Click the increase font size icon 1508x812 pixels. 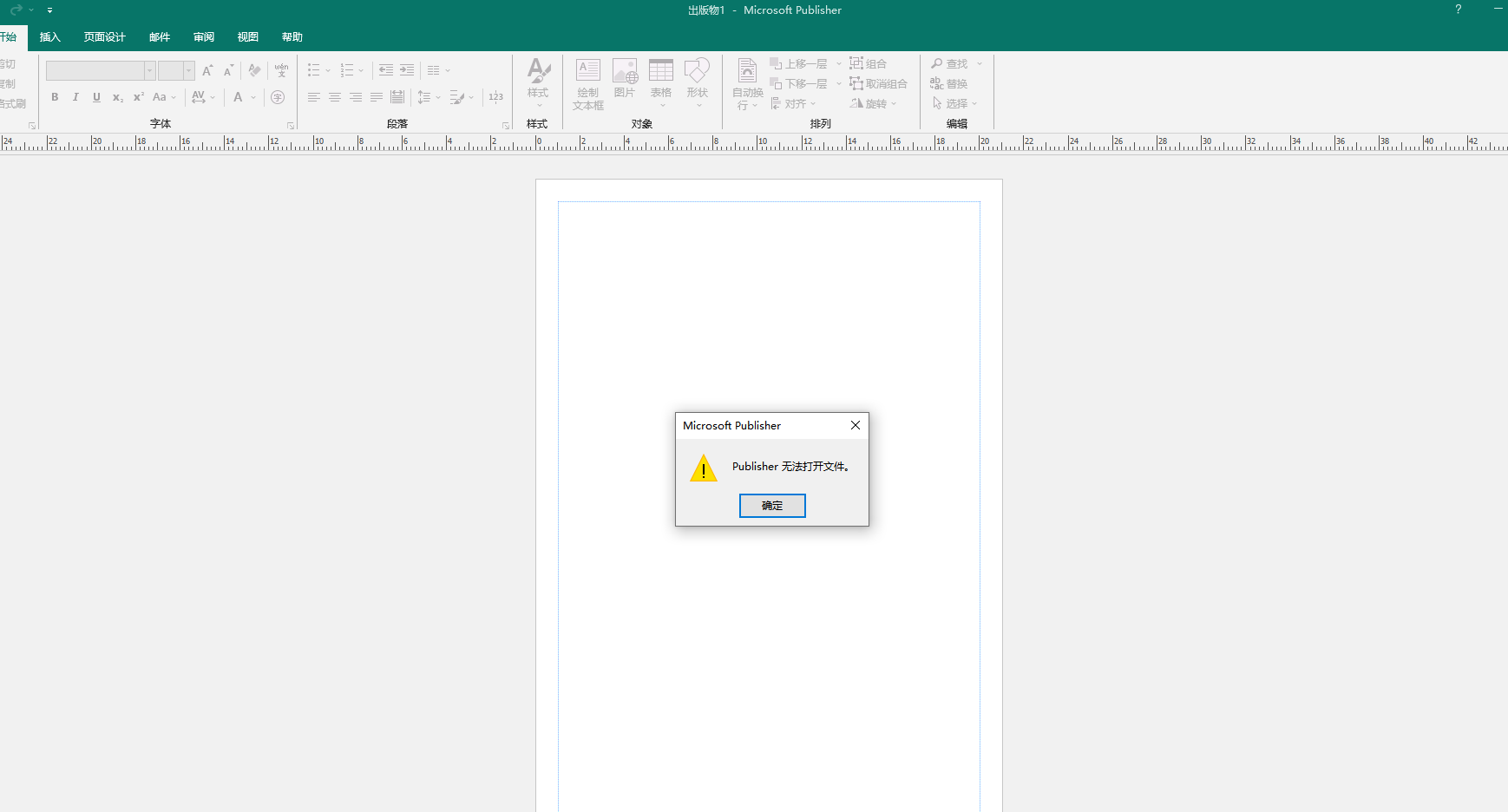[207, 70]
